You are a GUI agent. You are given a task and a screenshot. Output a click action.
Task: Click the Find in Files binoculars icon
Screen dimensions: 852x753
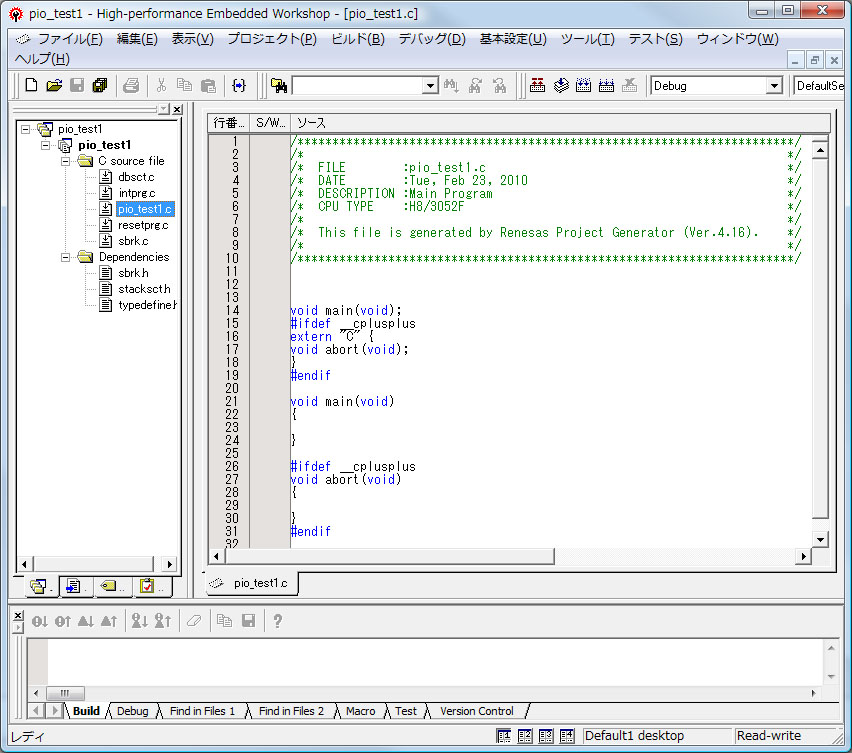pyautogui.click(x=279, y=86)
